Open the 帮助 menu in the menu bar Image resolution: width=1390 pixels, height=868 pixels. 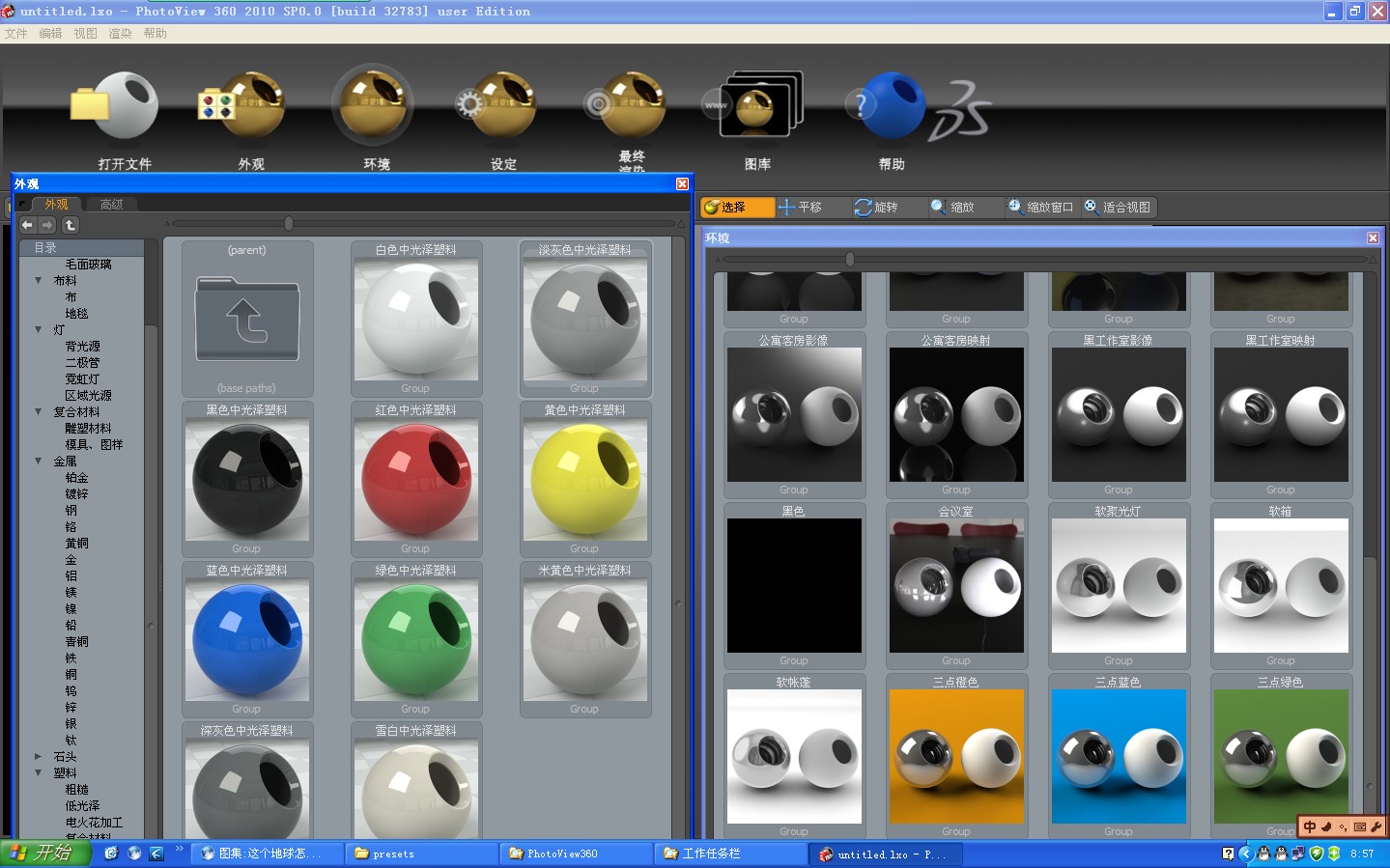click(x=155, y=34)
